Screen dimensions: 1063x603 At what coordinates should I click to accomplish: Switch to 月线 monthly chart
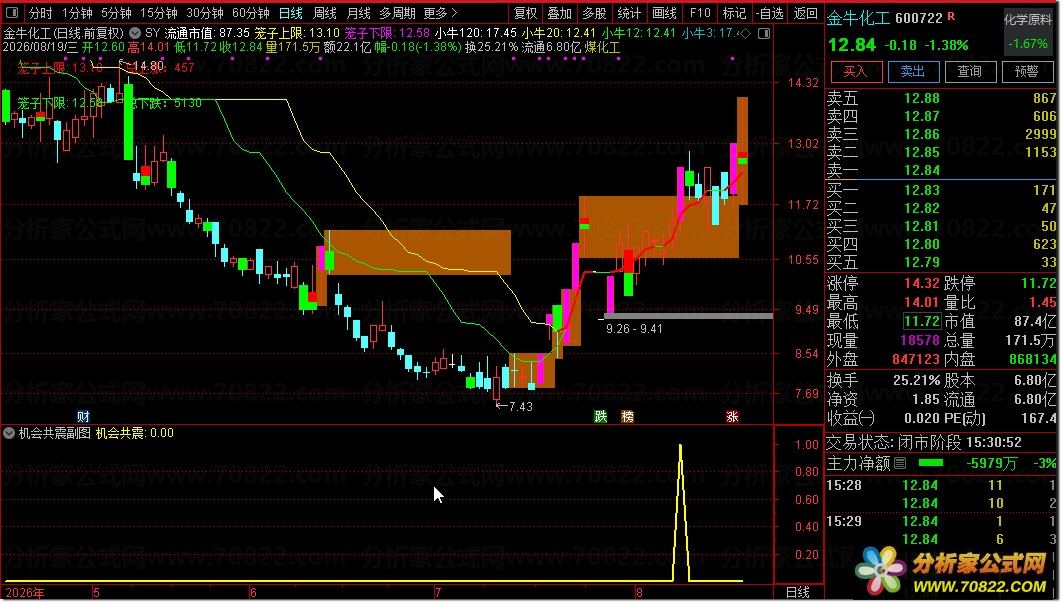359,13
